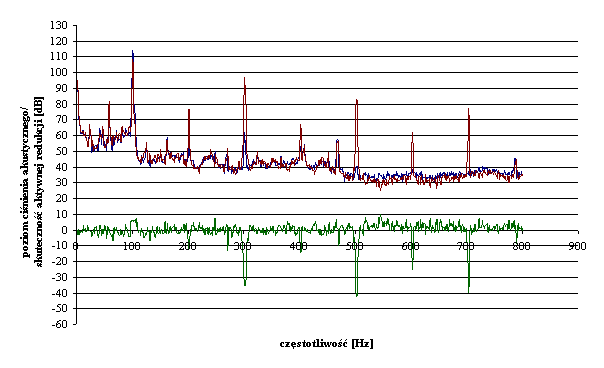This screenshot has height=368, width=604.
Task: Click the red peak at 600 Hz
Action: pyautogui.click(x=412, y=134)
